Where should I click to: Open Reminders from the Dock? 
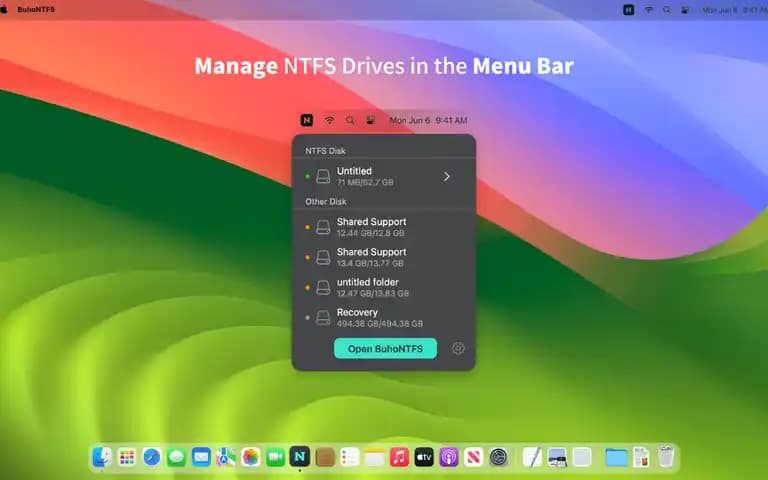(350, 457)
